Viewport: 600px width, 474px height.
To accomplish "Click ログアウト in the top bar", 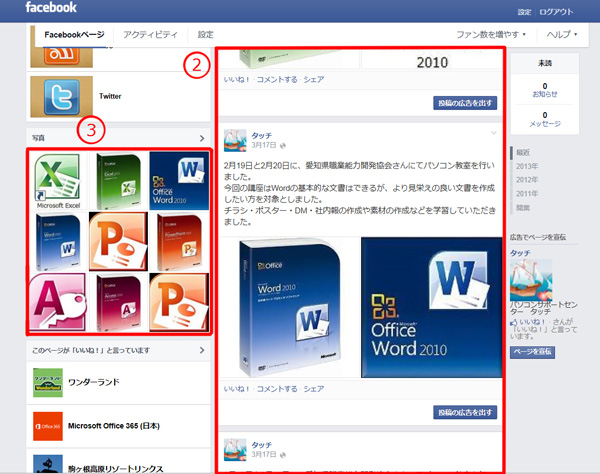I will 556,12.
